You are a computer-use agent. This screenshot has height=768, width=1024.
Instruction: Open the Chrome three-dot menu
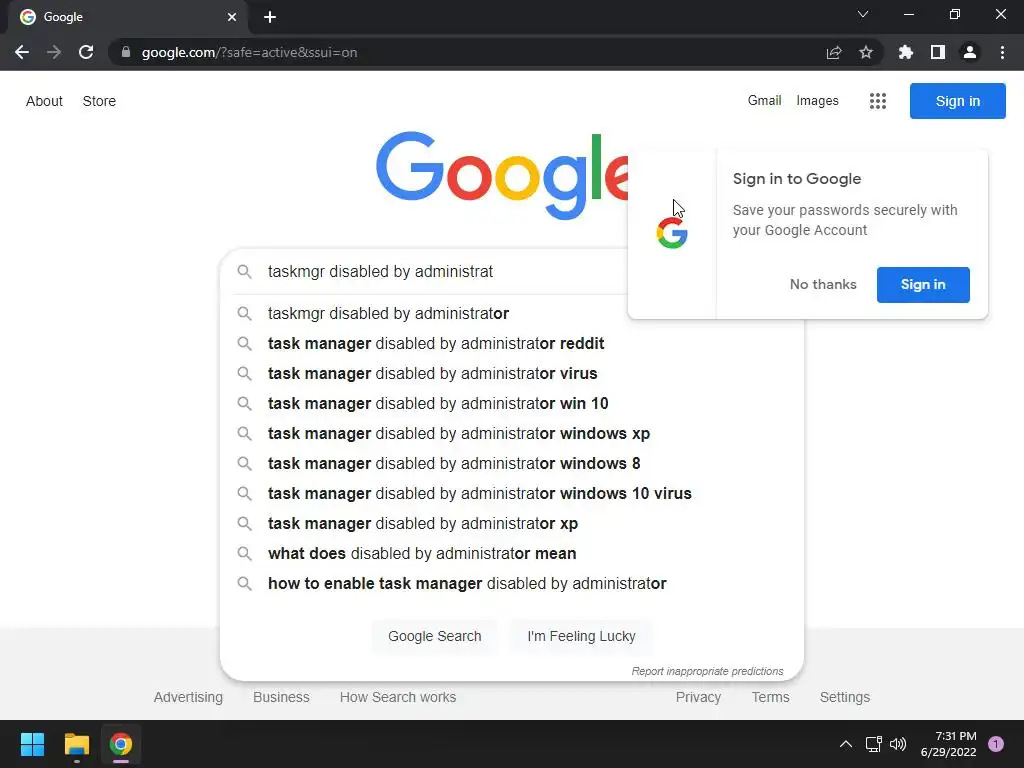point(1002,52)
